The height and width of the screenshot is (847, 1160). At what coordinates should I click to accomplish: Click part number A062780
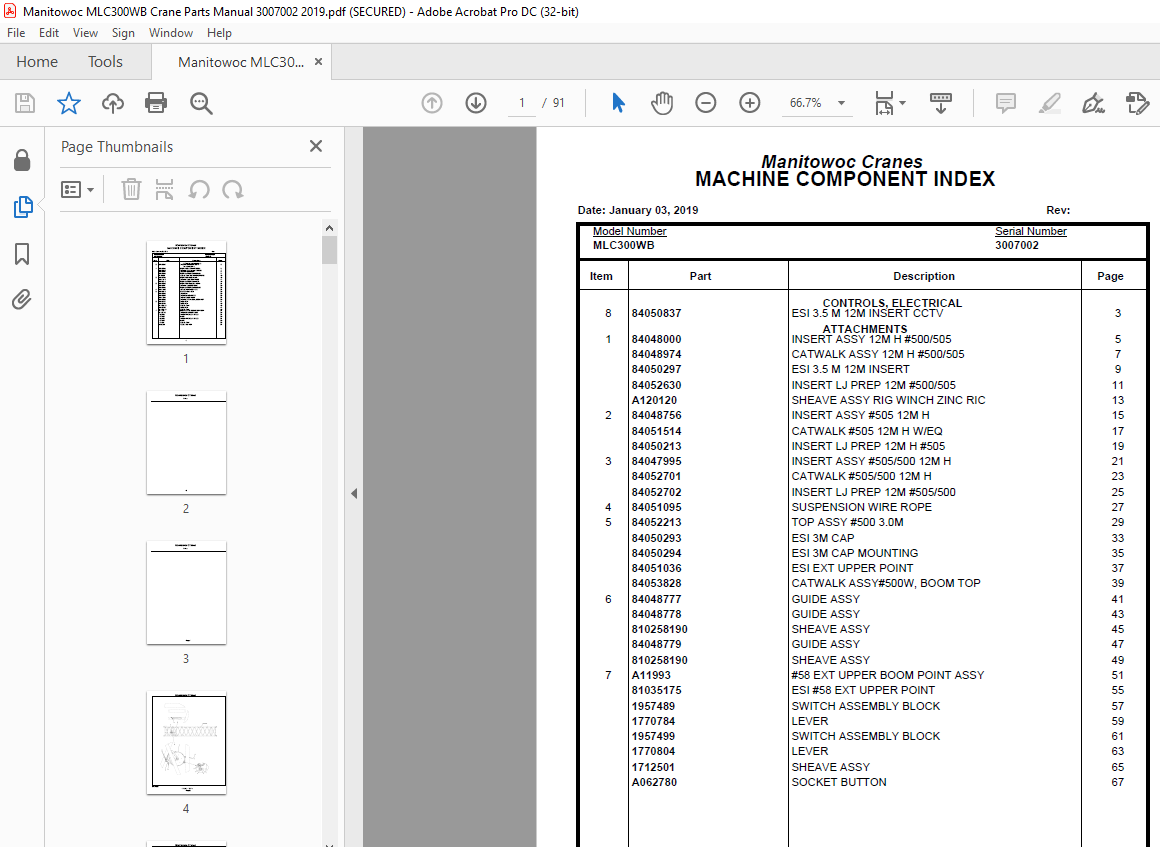[x=654, y=782]
